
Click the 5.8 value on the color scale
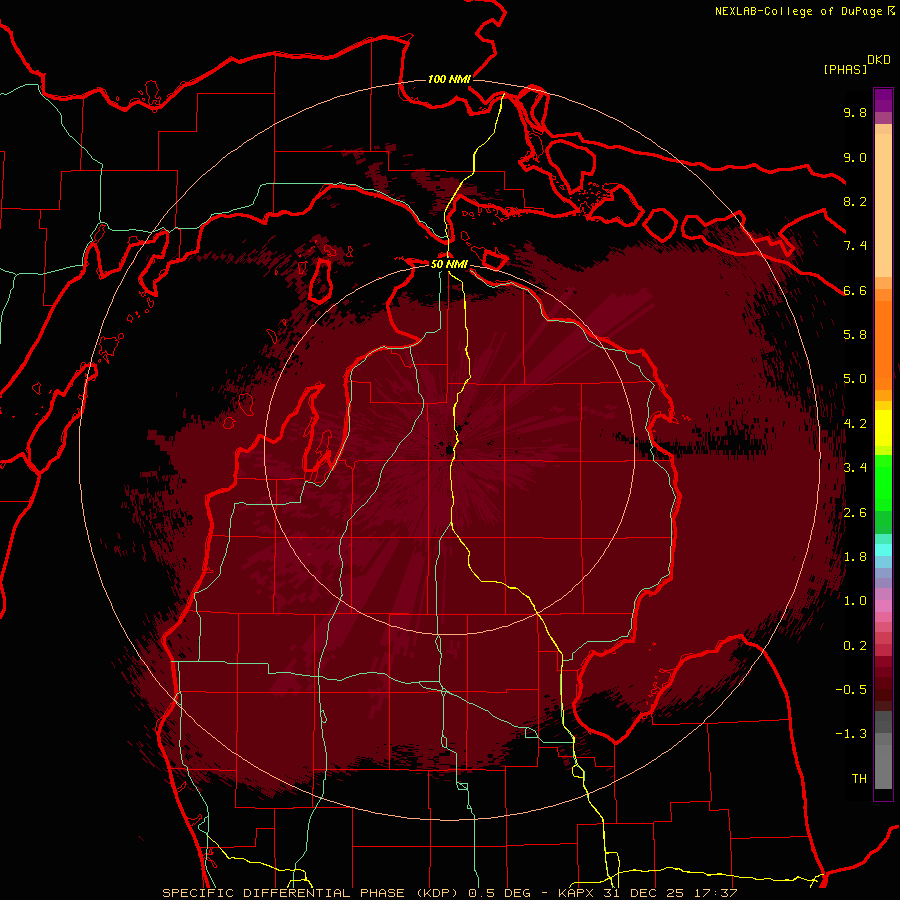(x=855, y=335)
